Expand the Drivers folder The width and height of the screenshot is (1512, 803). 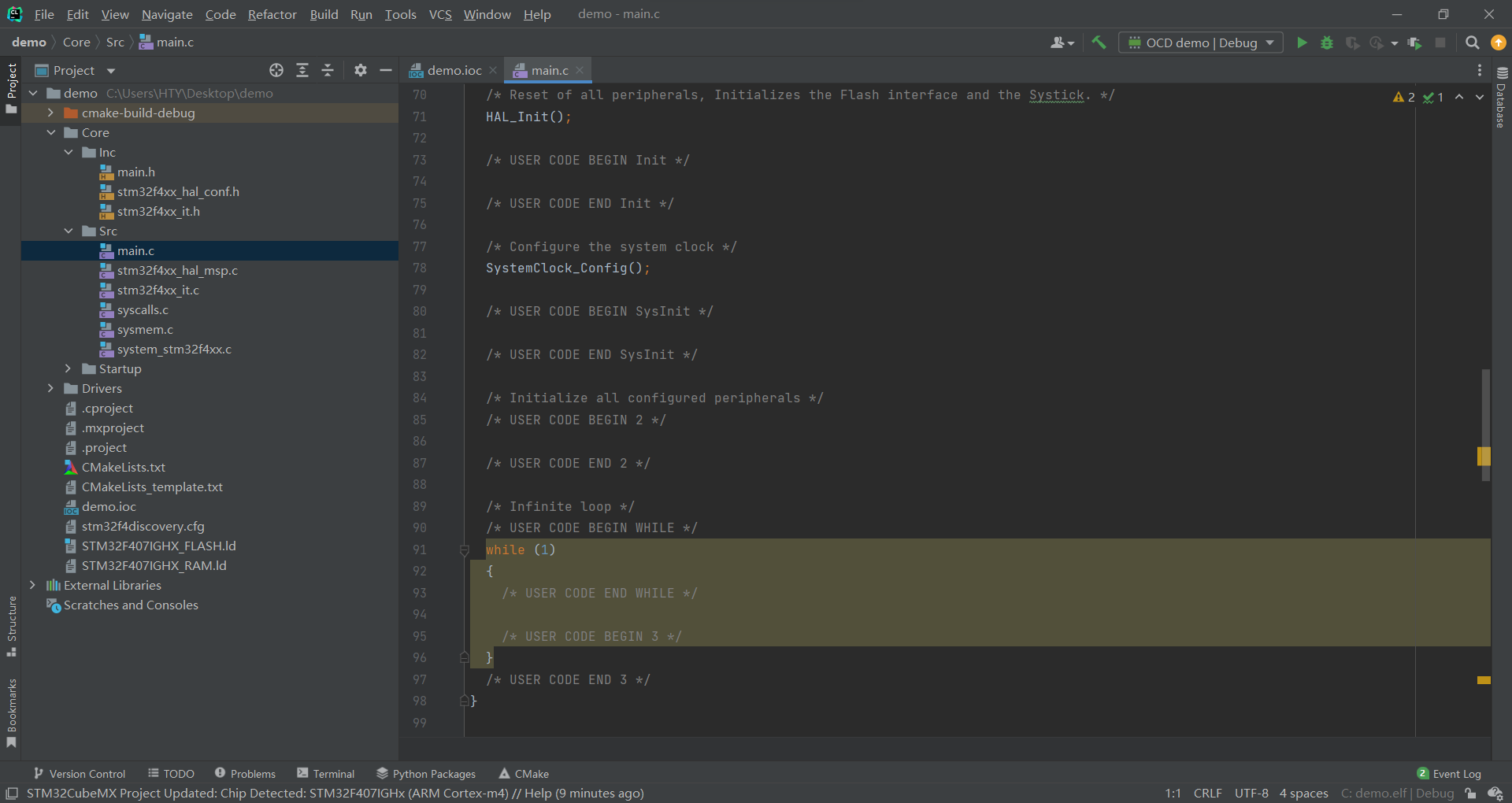tap(50, 388)
